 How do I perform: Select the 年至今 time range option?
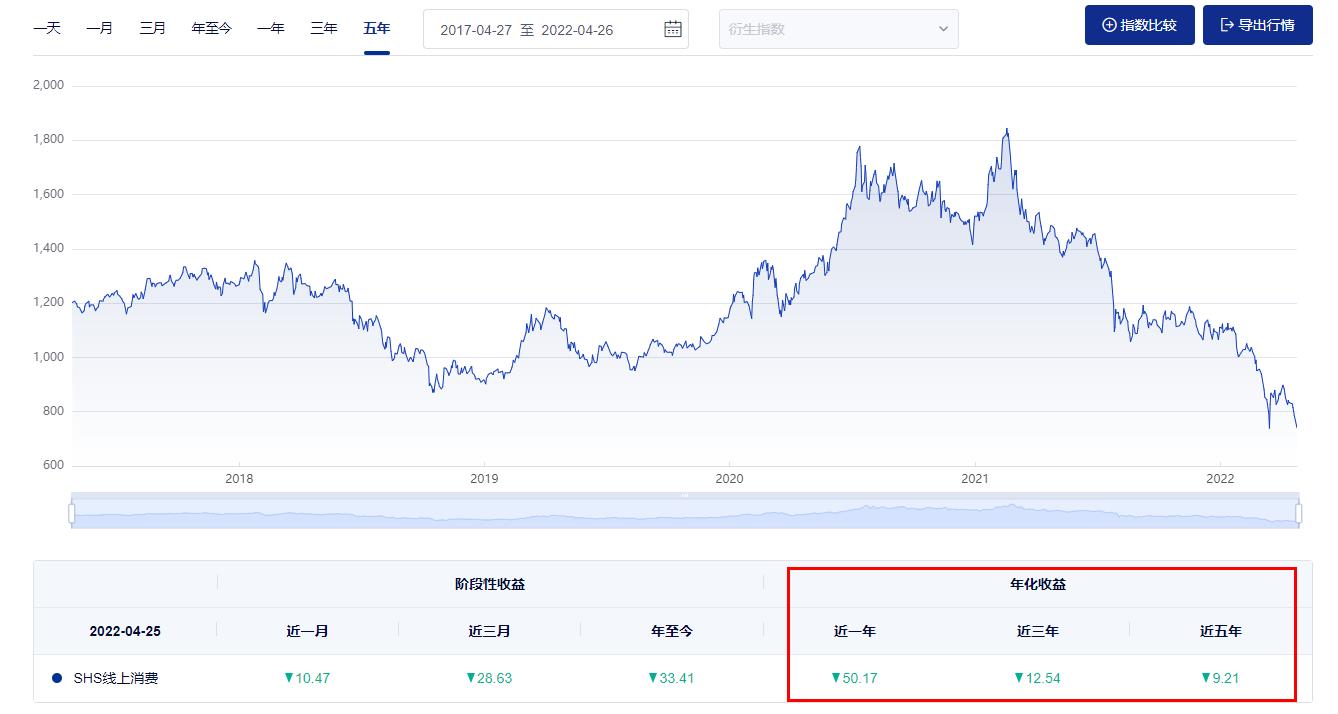[211, 27]
